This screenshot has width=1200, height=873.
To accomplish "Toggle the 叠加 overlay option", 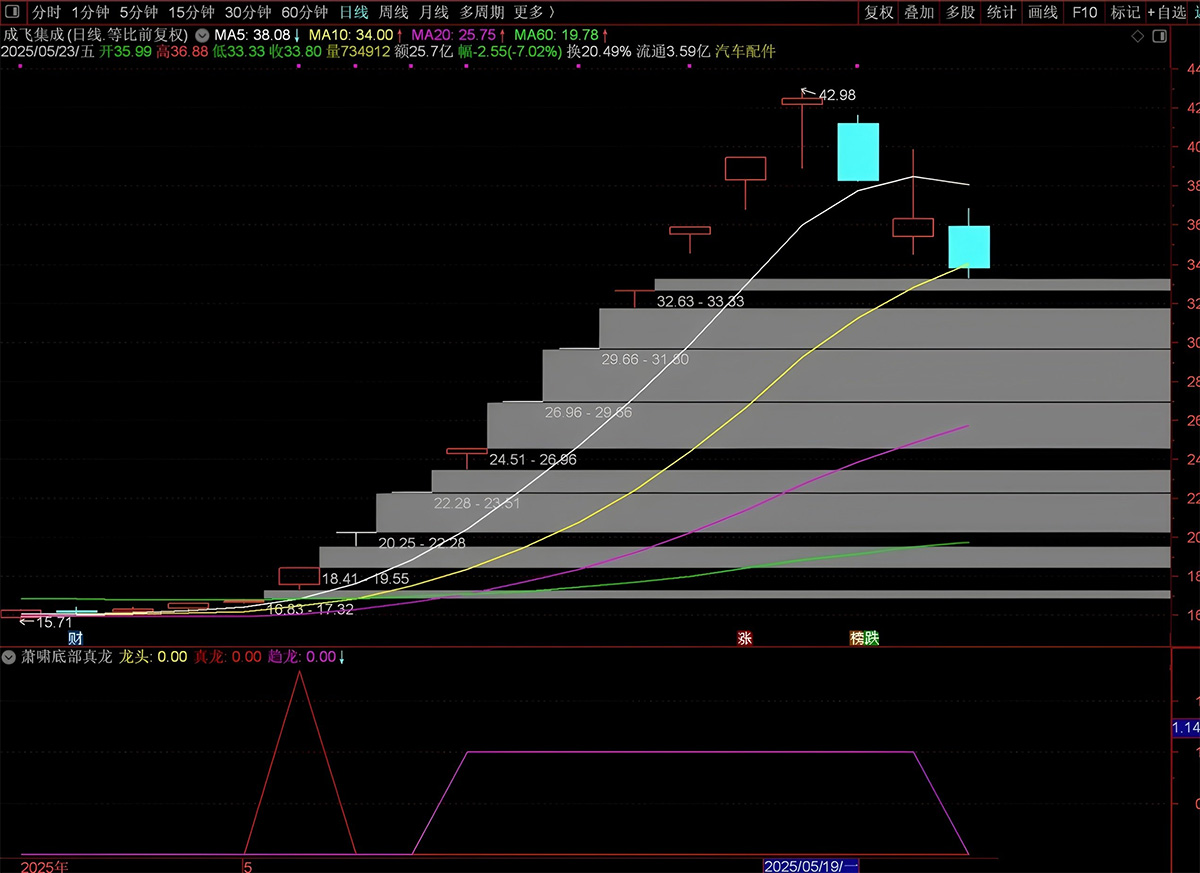I will pos(919,12).
